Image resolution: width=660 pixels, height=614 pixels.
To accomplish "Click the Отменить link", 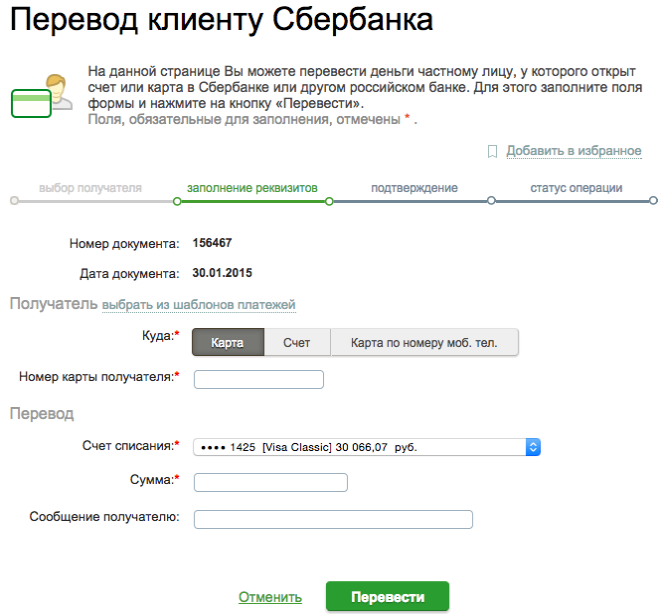I will click(x=270, y=597).
